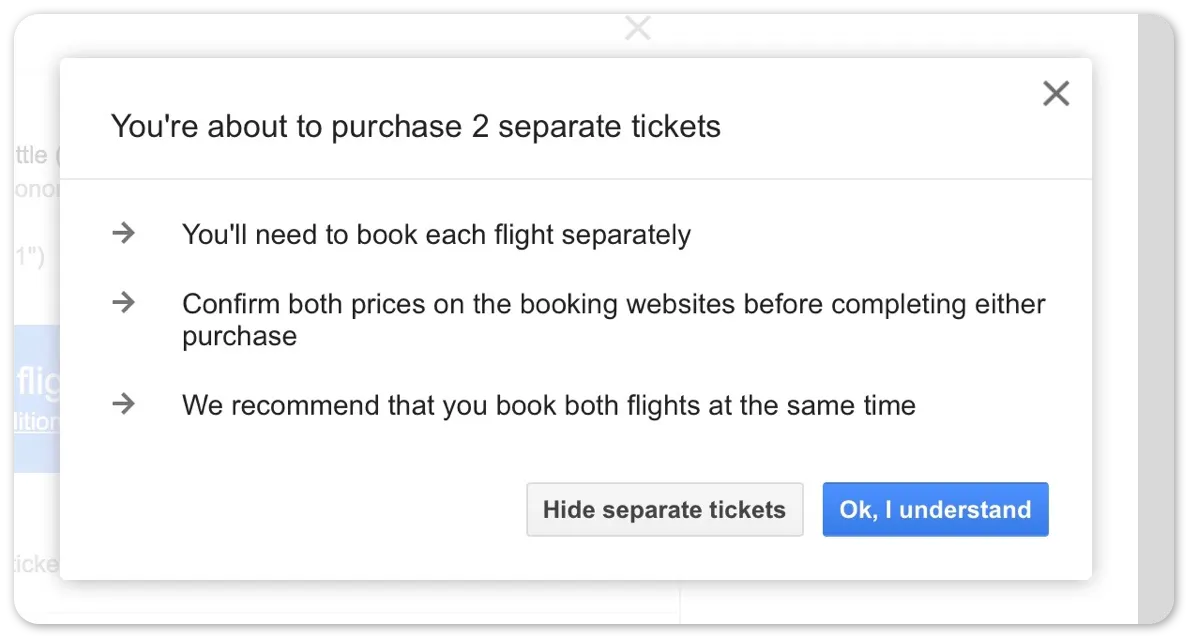Click the X icon to close the warning dialog

click(x=1056, y=92)
